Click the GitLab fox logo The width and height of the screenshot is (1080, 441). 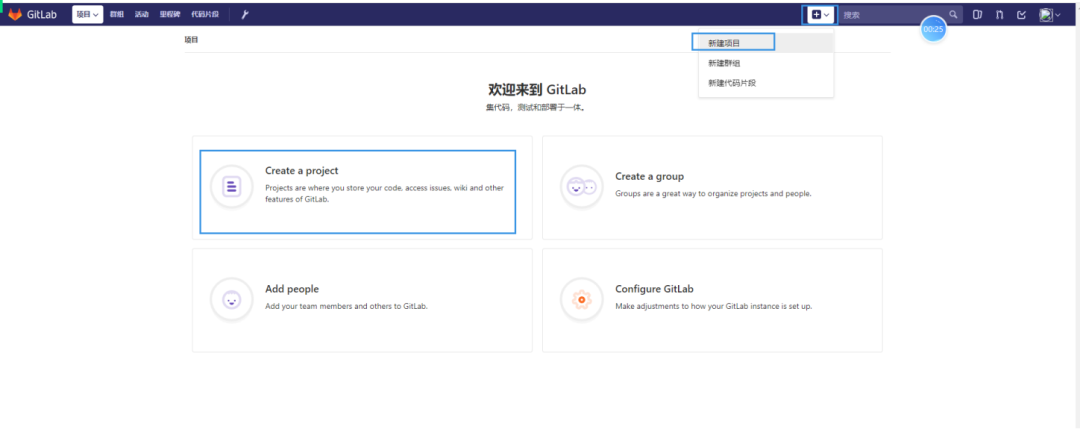click(15, 14)
